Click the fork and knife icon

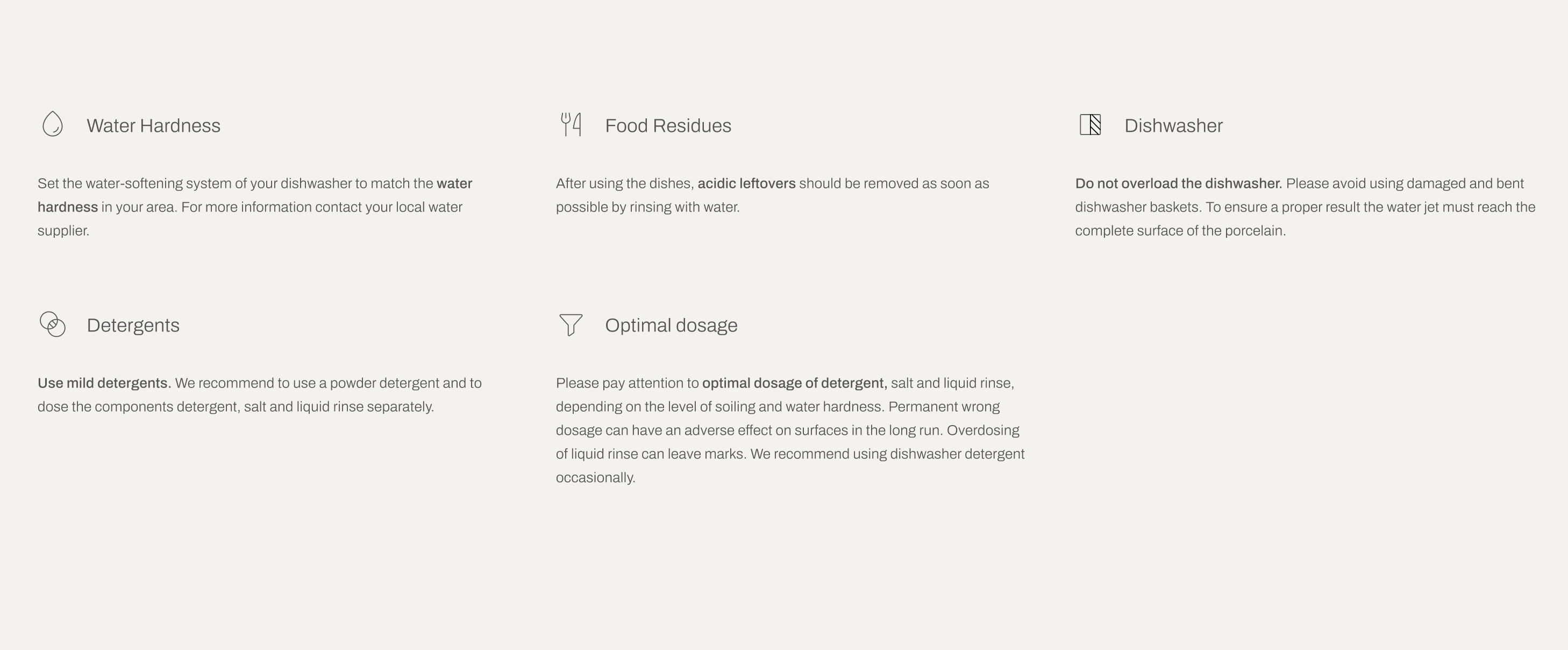point(571,124)
